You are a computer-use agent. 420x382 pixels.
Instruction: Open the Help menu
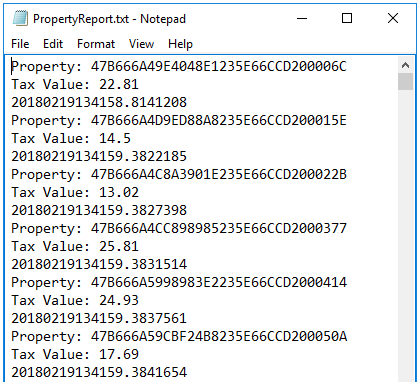click(x=180, y=44)
